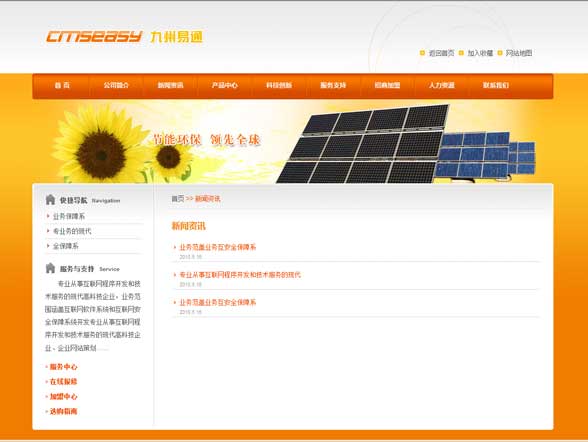Click the yellow square before 网站地图
Image resolution: width=588 pixels, height=442 pixels.
coord(500,53)
